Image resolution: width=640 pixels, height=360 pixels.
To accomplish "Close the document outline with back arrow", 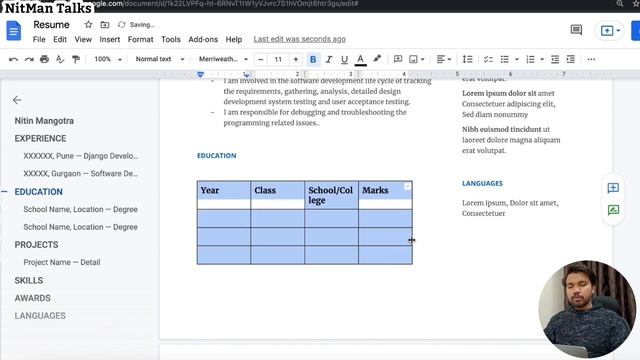I will (x=17, y=100).
